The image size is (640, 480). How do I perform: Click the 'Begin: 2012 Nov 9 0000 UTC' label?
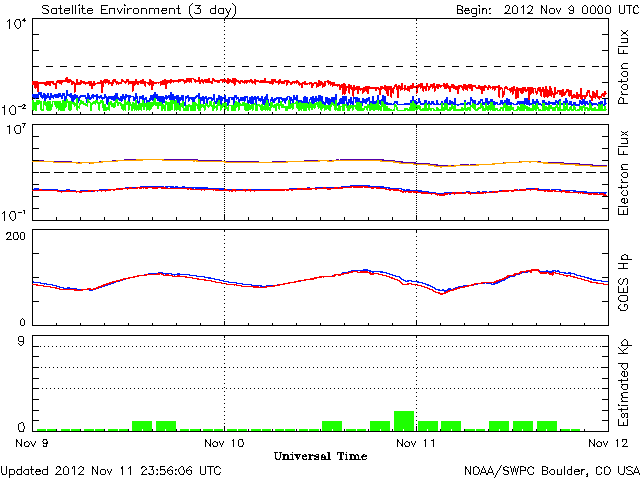[x=548, y=10]
